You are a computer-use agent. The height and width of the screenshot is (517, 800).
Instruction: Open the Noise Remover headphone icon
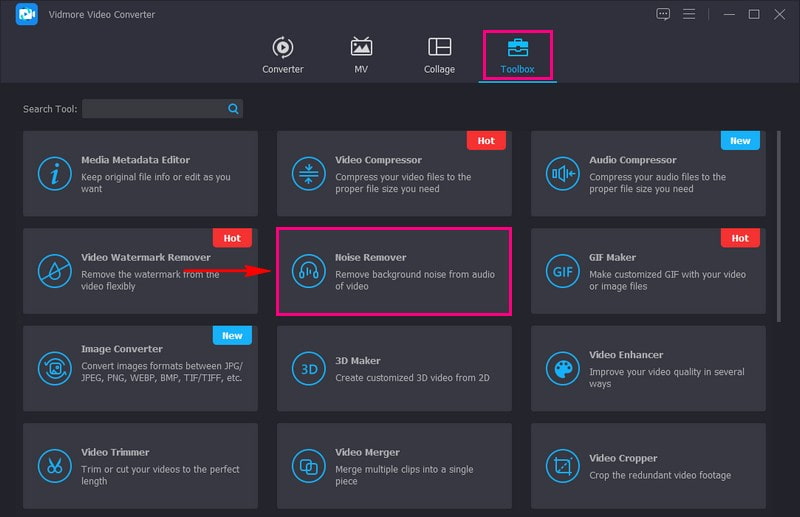tap(308, 271)
